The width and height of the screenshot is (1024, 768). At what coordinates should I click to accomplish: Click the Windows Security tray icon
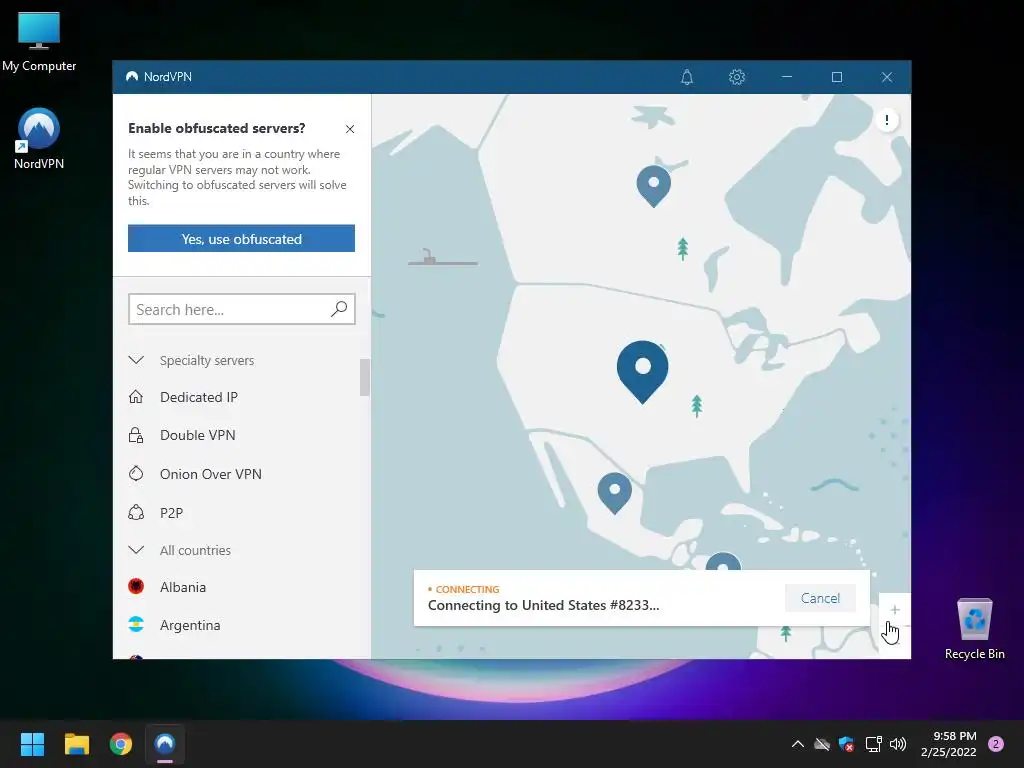pos(846,744)
